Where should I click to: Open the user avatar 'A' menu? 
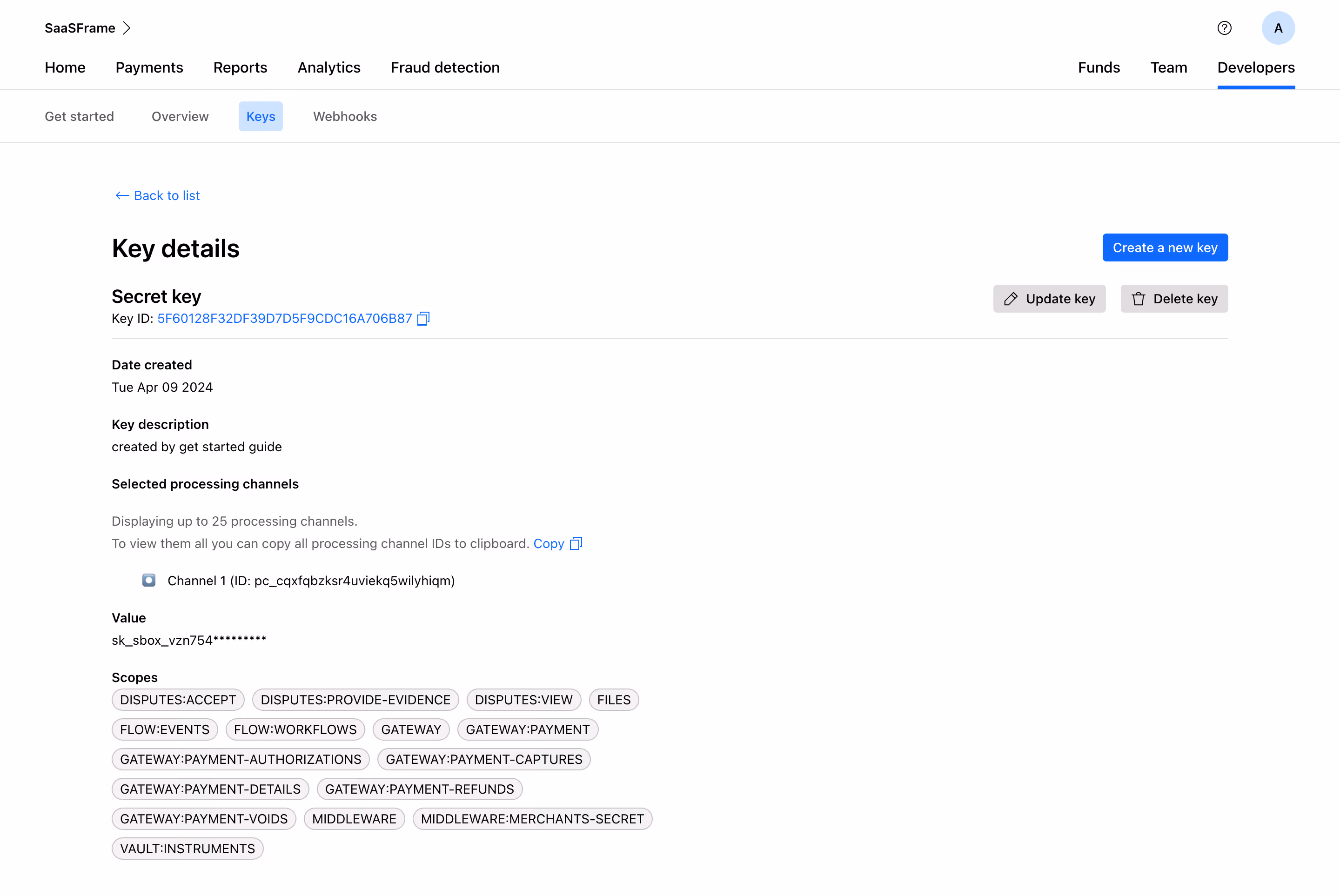(1278, 28)
